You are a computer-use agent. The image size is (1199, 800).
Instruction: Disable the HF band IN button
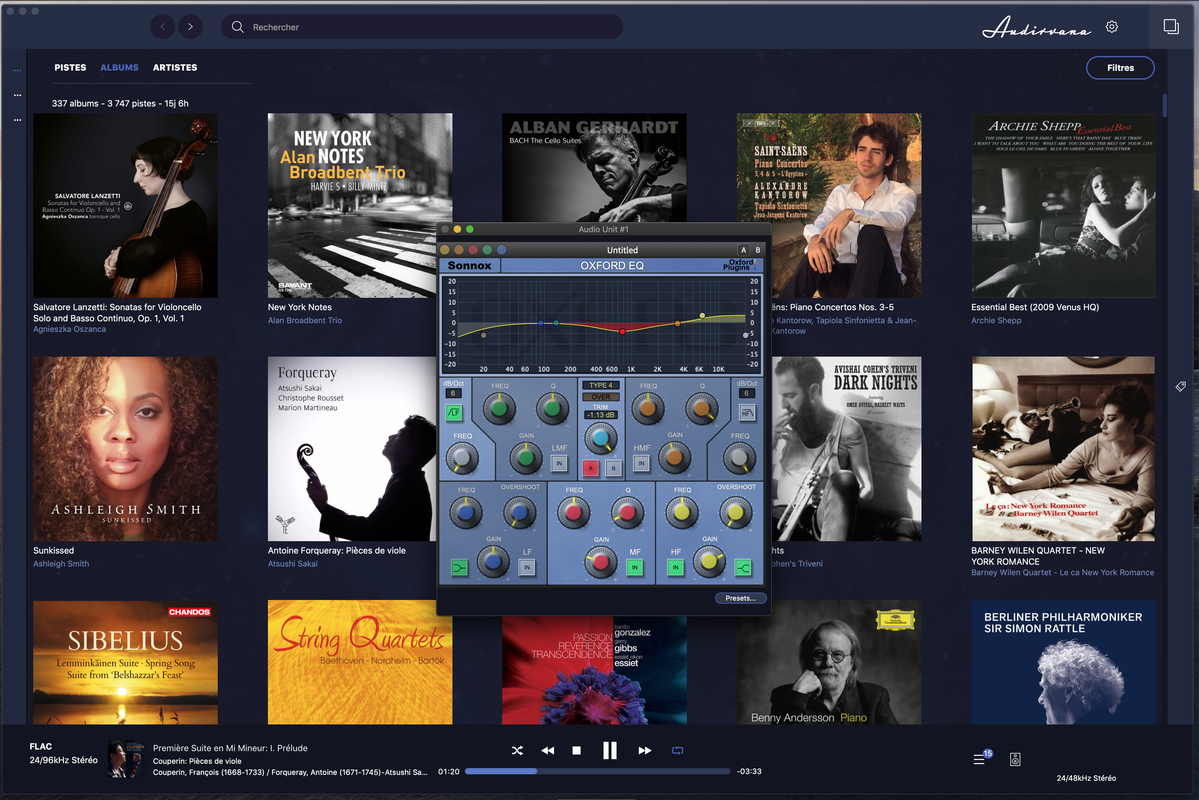(x=675, y=567)
